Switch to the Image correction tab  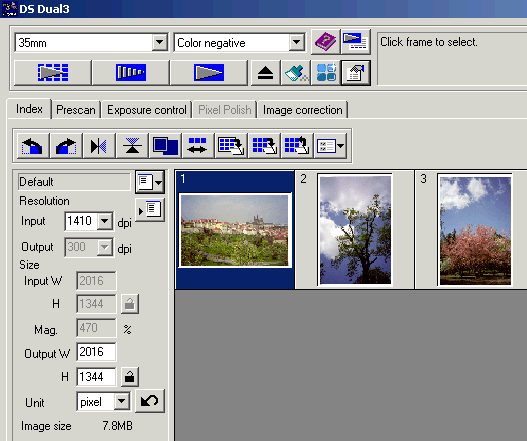[302, 110]
